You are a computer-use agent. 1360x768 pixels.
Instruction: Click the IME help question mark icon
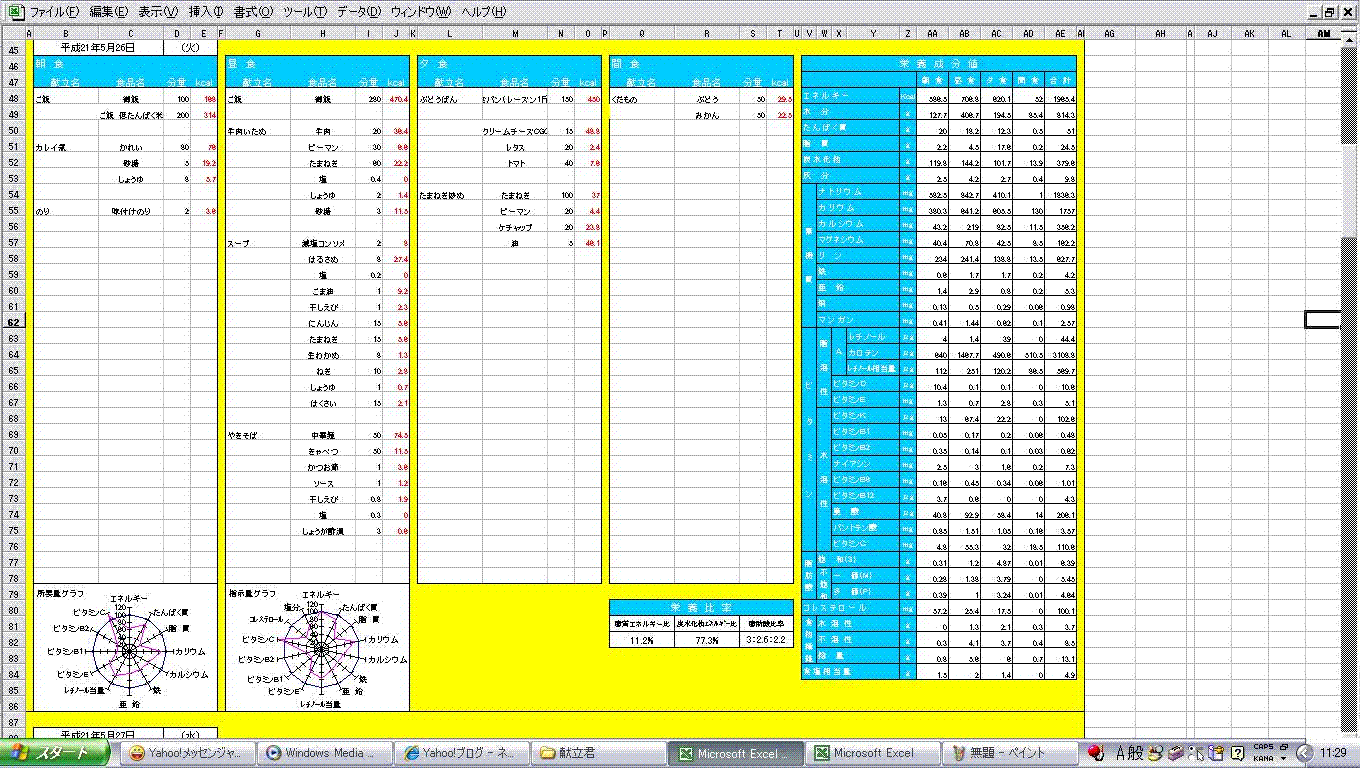pyautogui.click(x=1238, y=753)
